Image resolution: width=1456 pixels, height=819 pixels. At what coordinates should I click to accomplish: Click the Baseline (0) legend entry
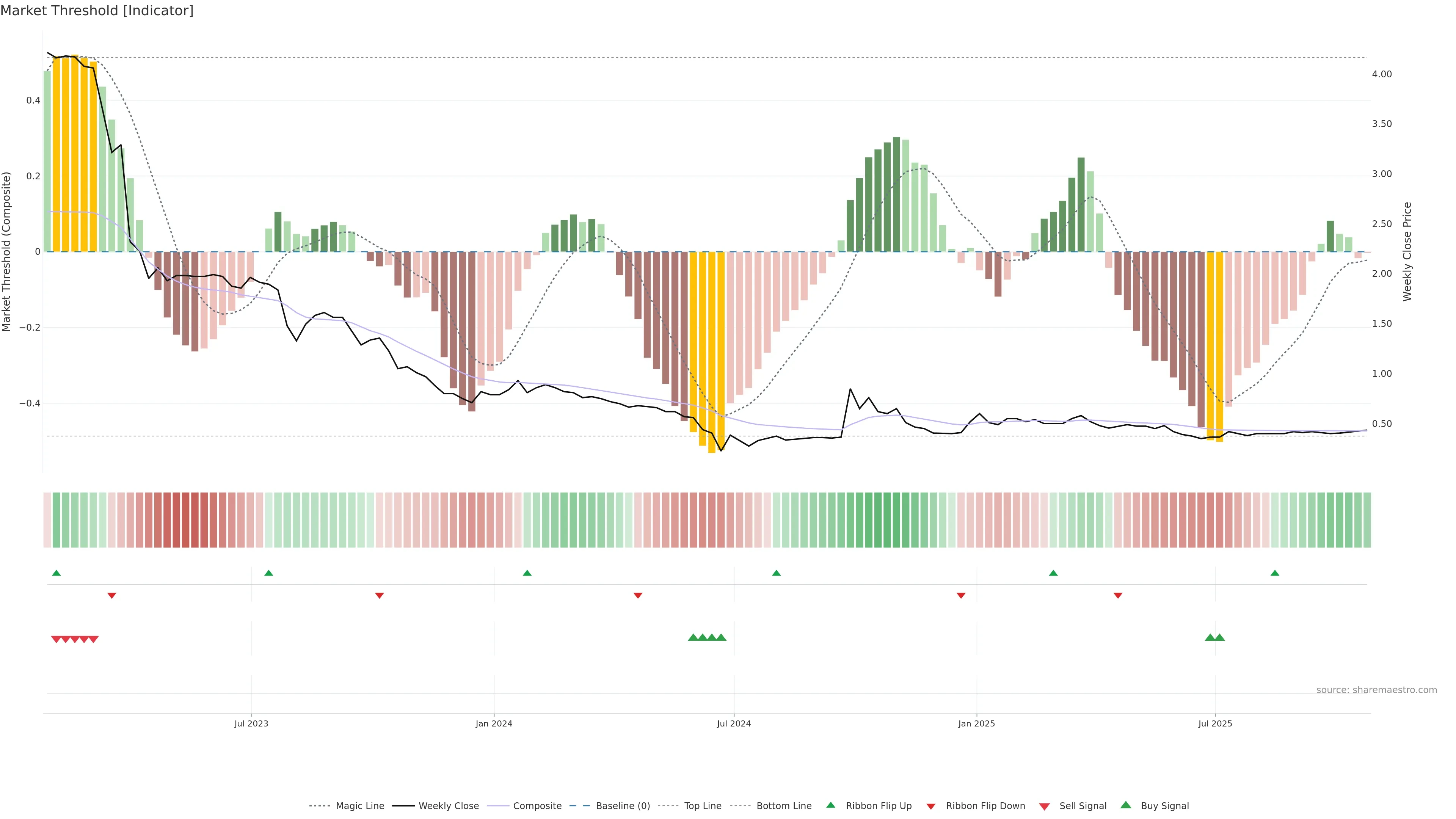622,805
